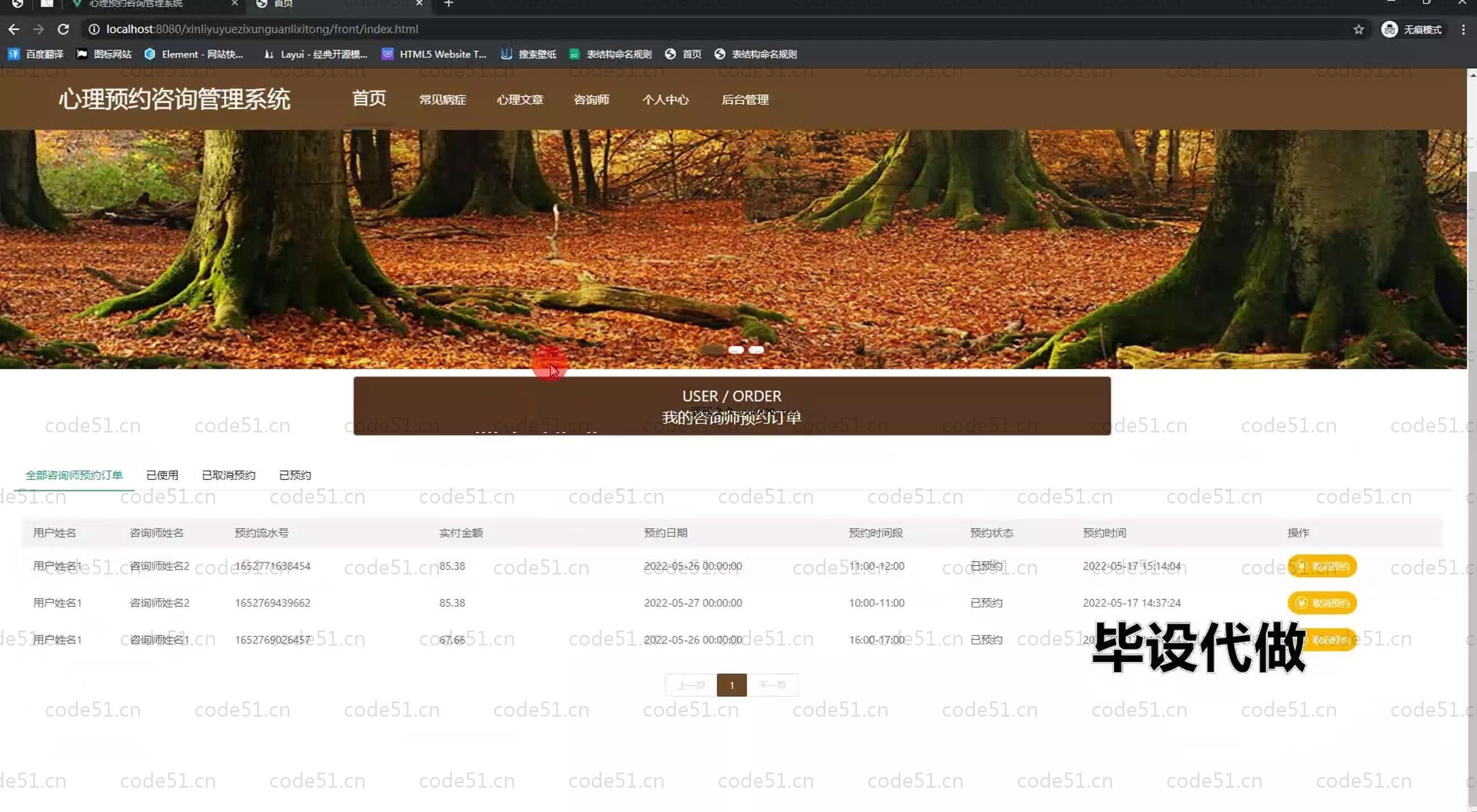Cancel appointment for order 1652771638454
Viewport: 1477px width, 812px height.
pos(1322,566)
